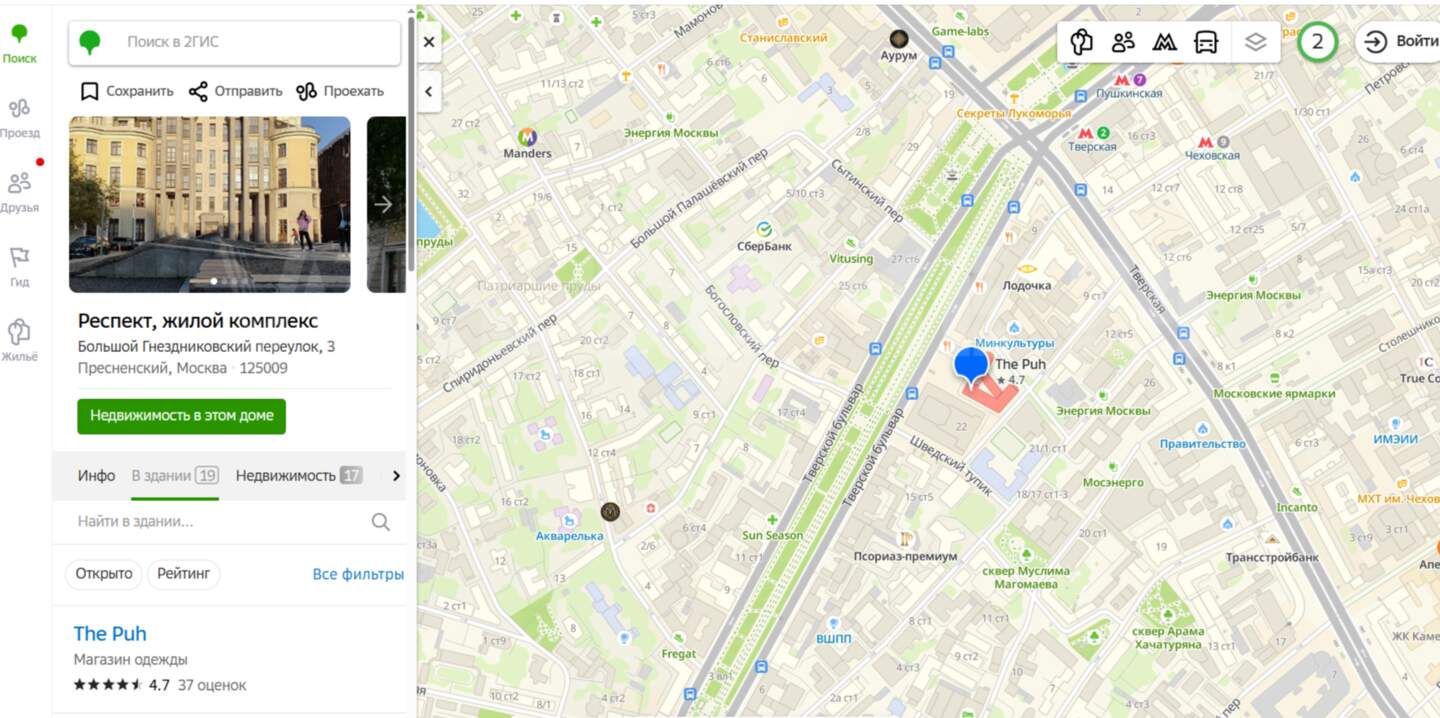
Task: Expand more tabs with right chevron arrow
Action: click(x=396, y=476)
